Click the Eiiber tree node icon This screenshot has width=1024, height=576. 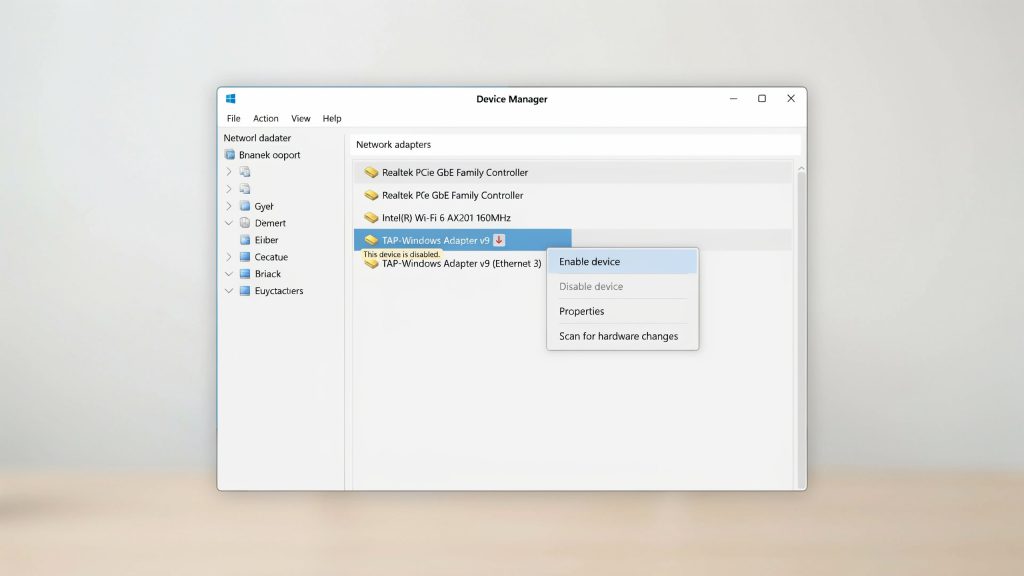(245, 240)
